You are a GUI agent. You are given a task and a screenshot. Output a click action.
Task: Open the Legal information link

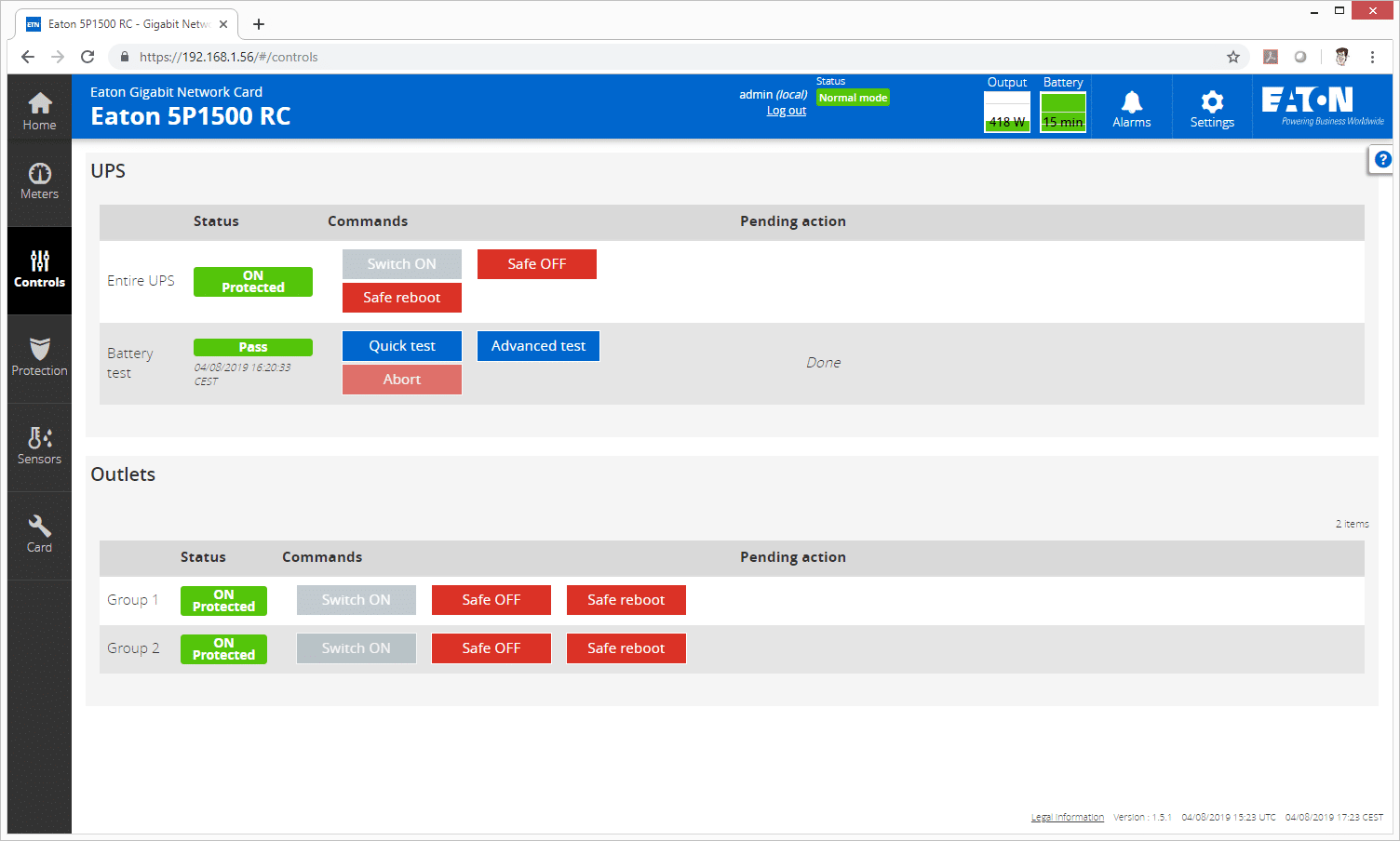pyautogui.click(x=1068, y=818)
